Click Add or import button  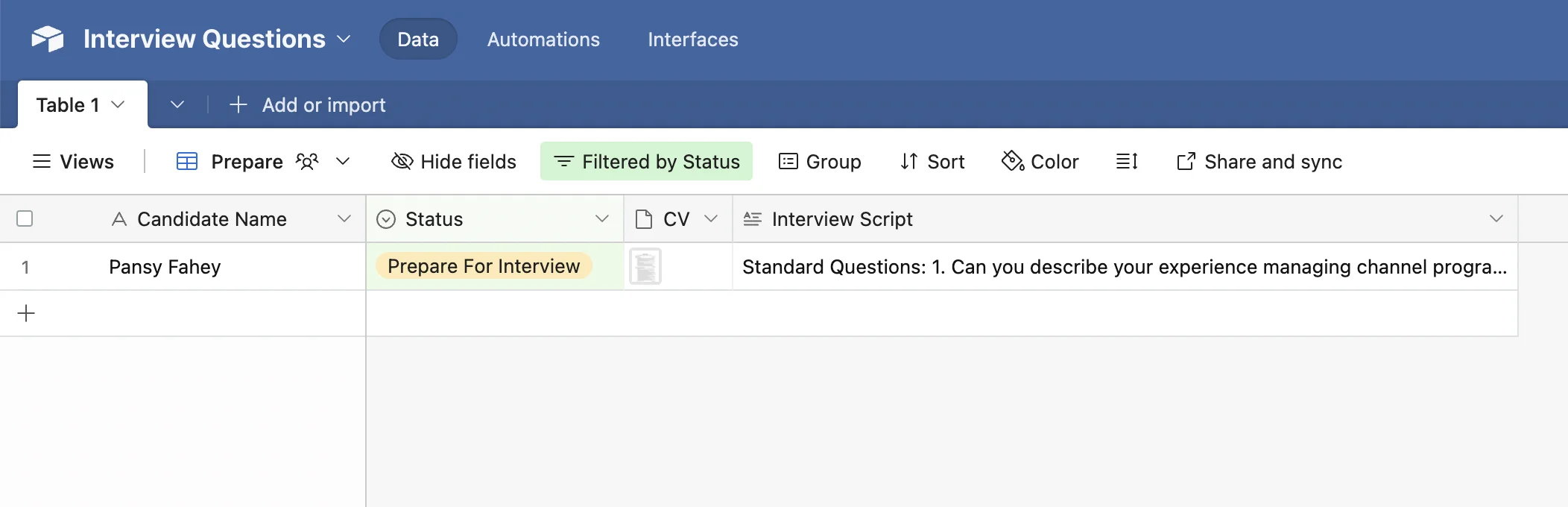pos(308,105)
